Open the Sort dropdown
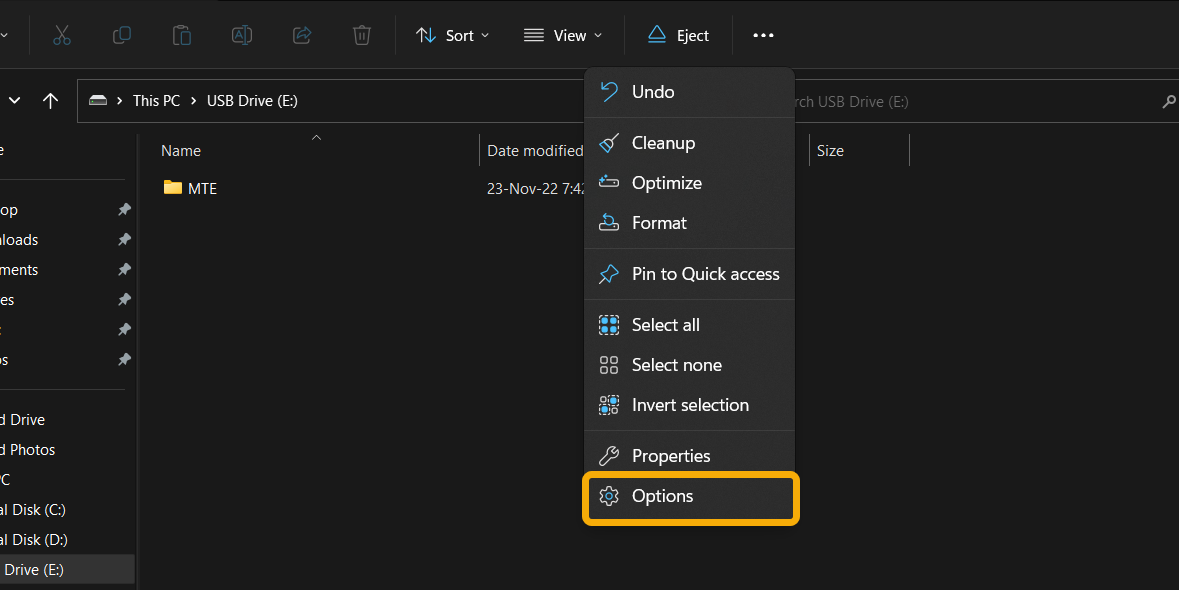The image size is (1179, 590). pos(451,35)
